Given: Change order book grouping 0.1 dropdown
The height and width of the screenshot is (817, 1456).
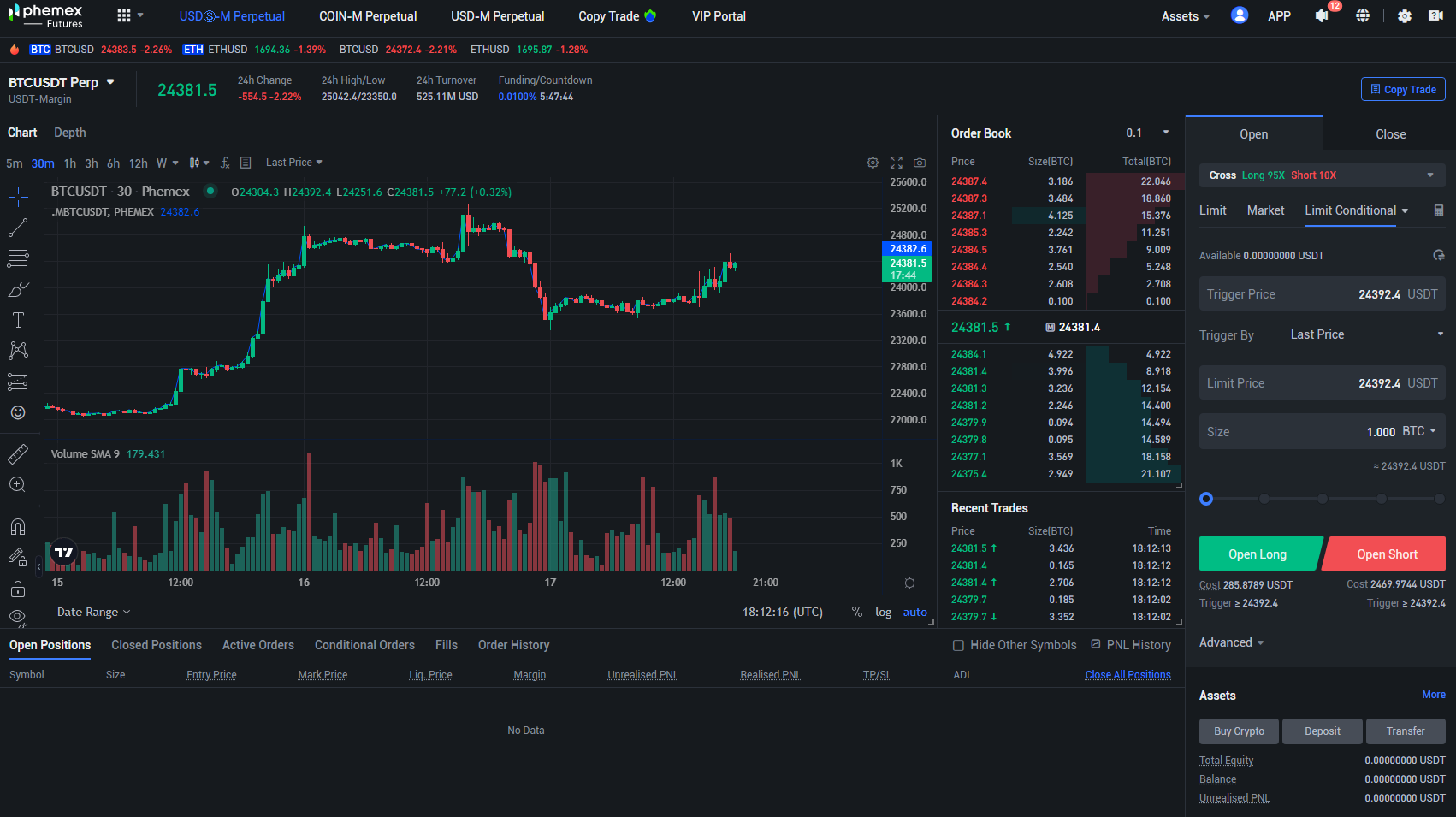Looking at the screenshot, I should click(x=1148, y=133).
